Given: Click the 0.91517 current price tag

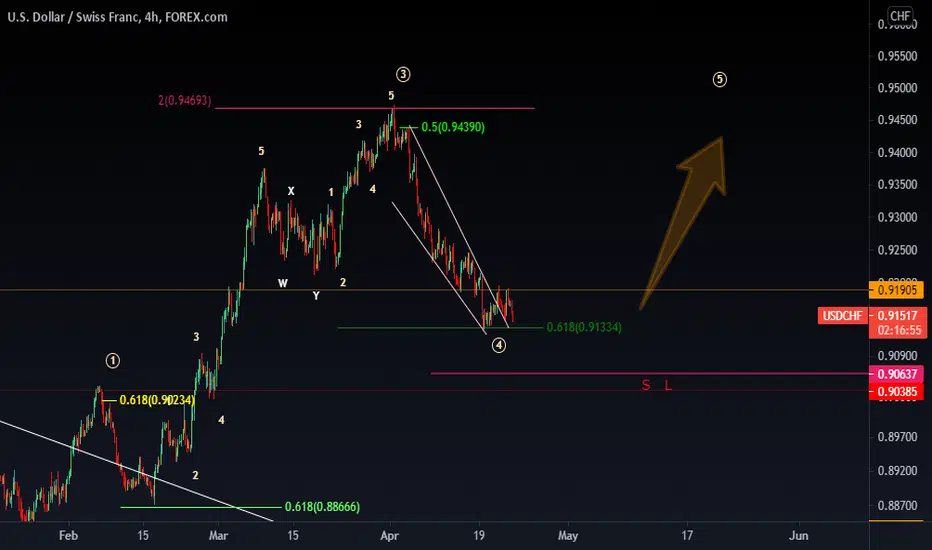Looking at the screenshot, I should (x=898, y=316).
